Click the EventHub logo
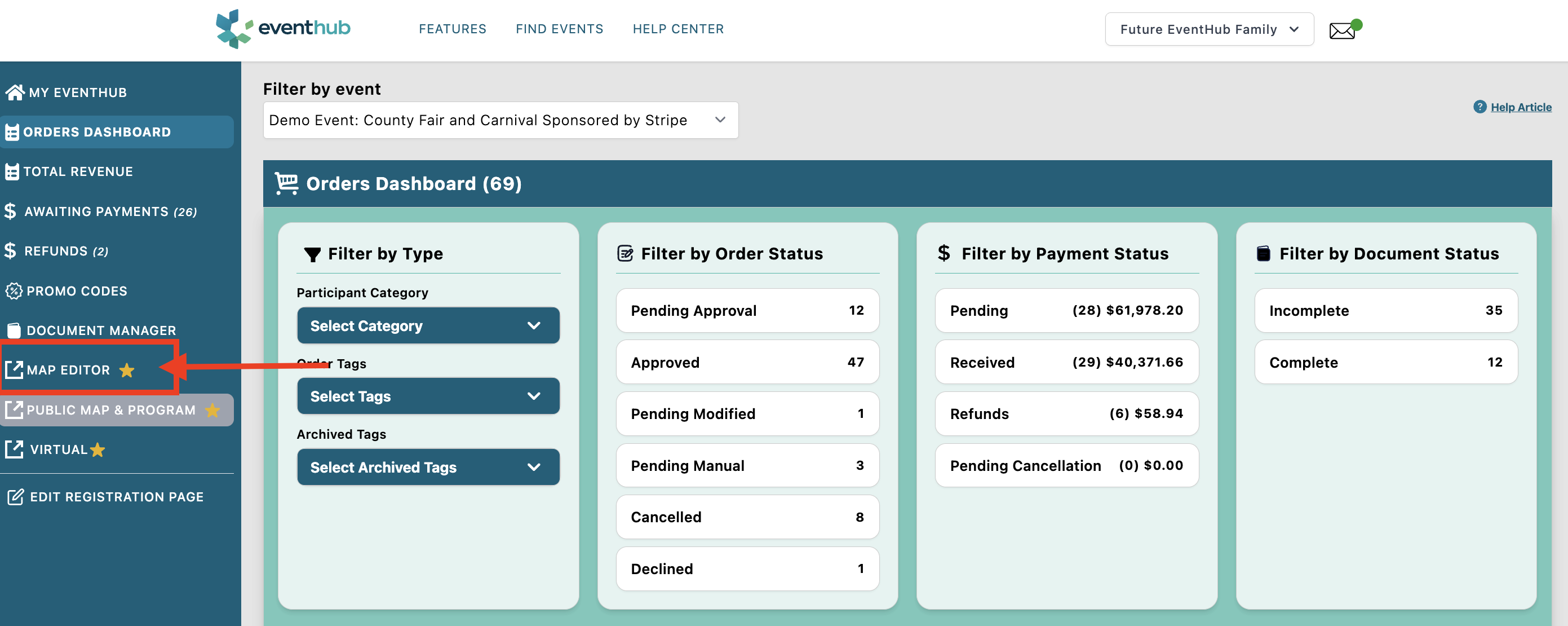The height and width of the screenshot is (626, 1568). click(282, 29)
